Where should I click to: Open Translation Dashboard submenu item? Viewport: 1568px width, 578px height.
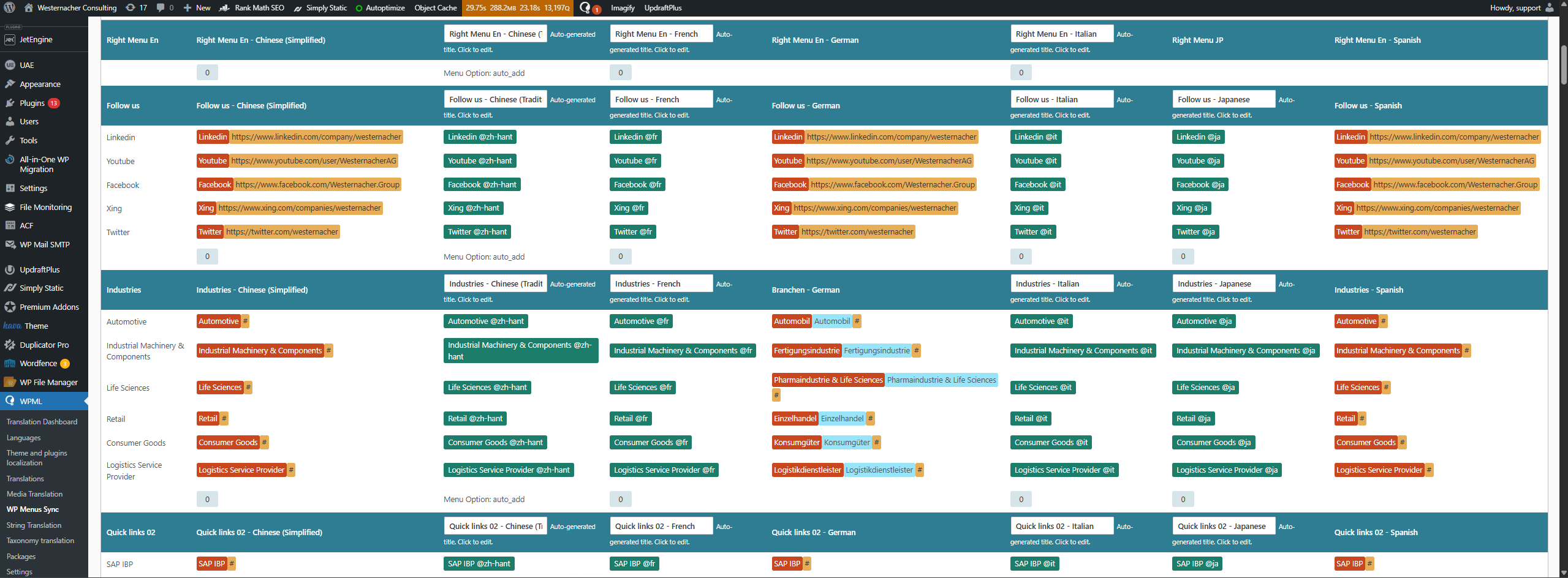click(x=42, y=422)
